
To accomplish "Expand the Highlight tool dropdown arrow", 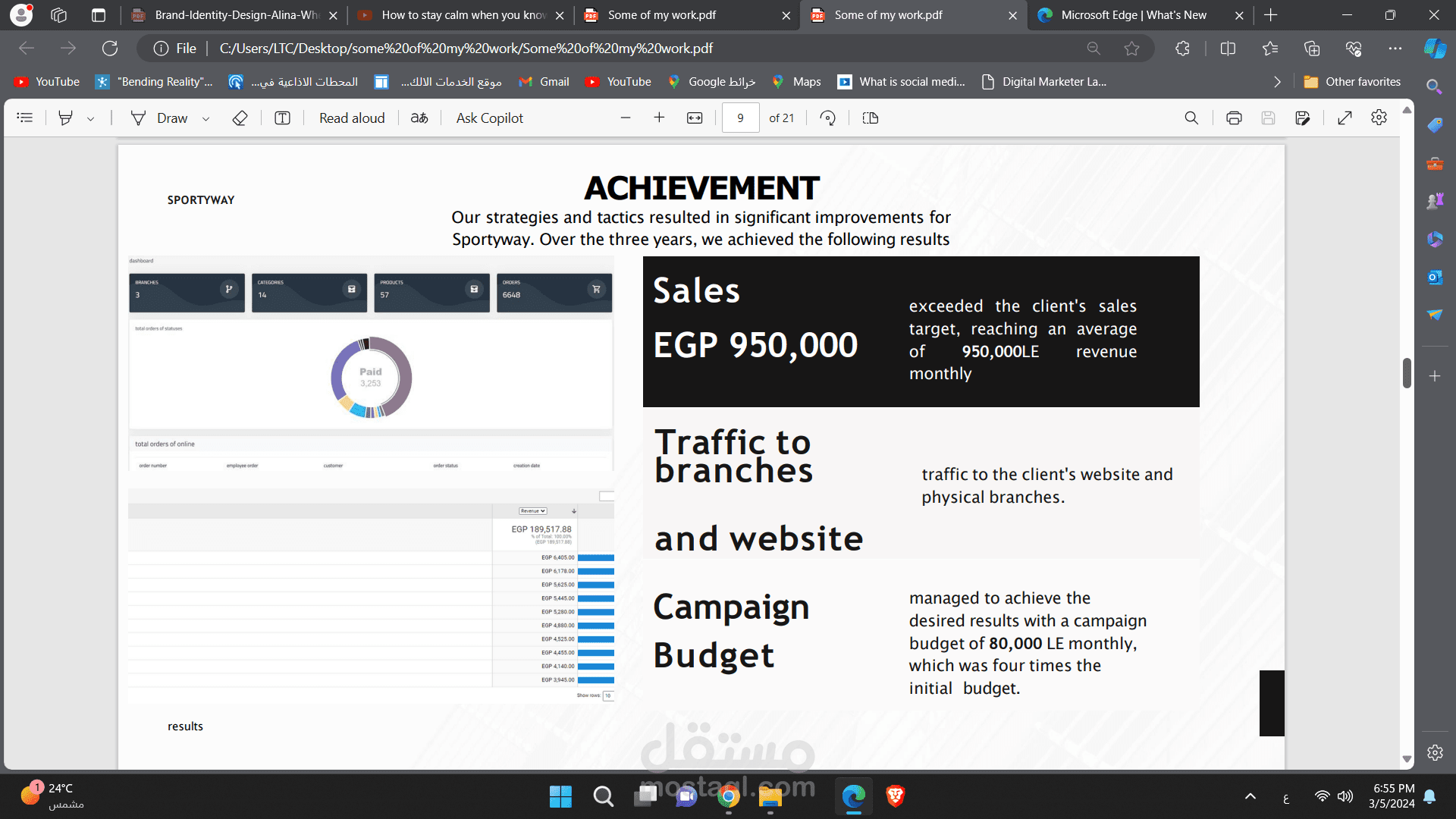I will (x=91, y=119).
